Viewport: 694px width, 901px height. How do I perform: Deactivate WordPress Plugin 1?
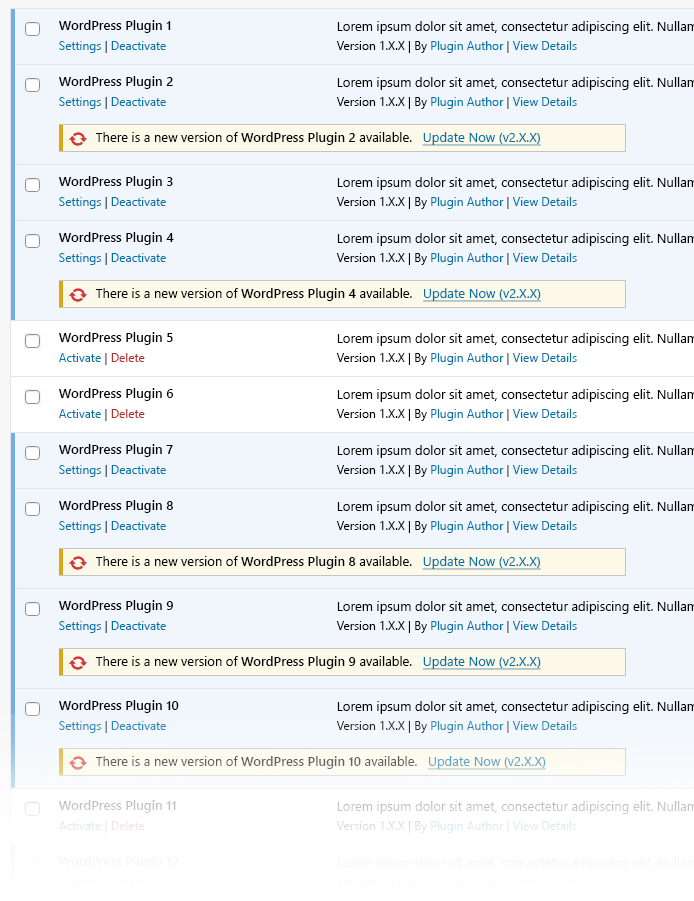tap(138, 46)
